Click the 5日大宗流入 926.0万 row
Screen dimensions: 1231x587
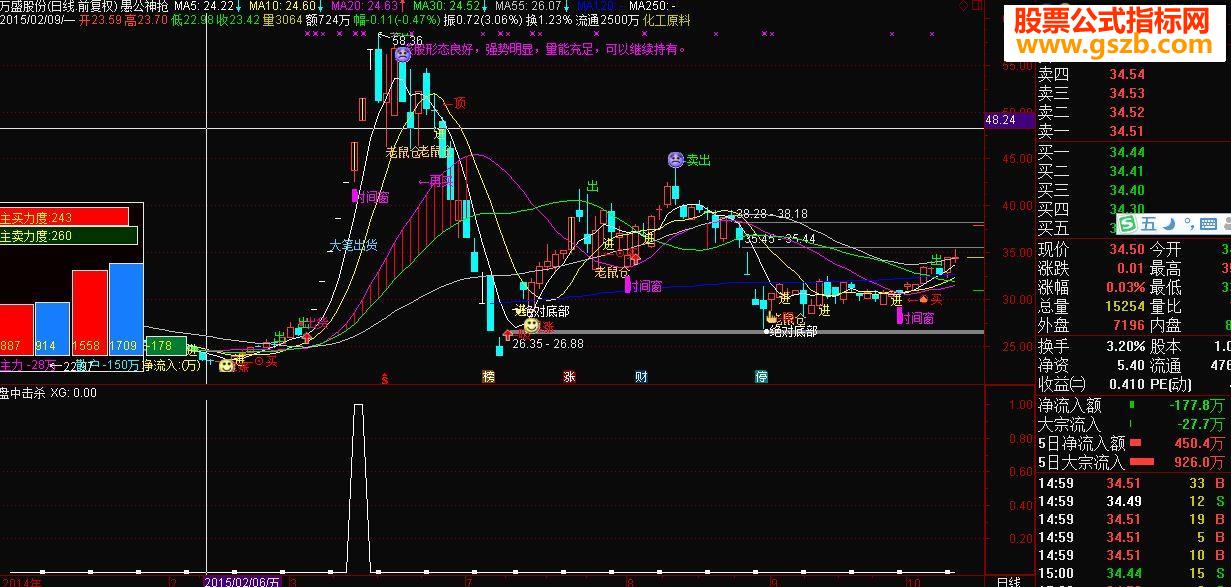click(x=1134, y=463)
